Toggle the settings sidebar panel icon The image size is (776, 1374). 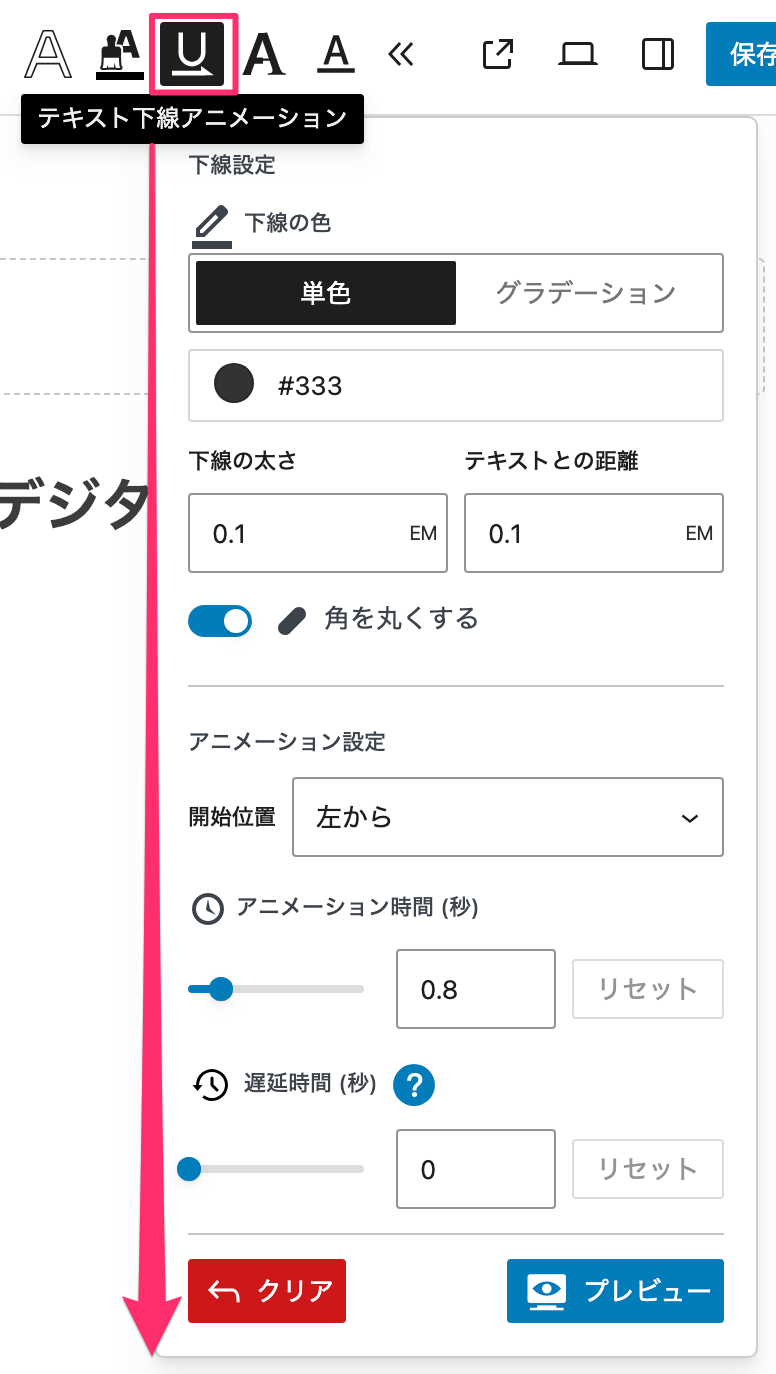pos(658,54)
